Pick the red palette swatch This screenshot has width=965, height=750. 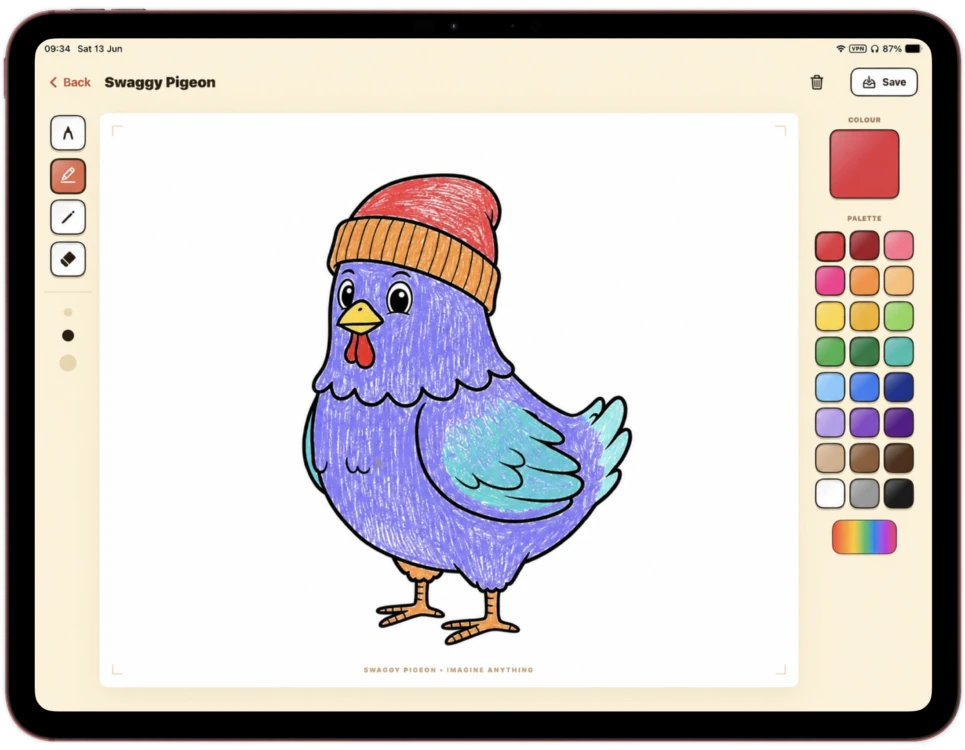point(830,245)
